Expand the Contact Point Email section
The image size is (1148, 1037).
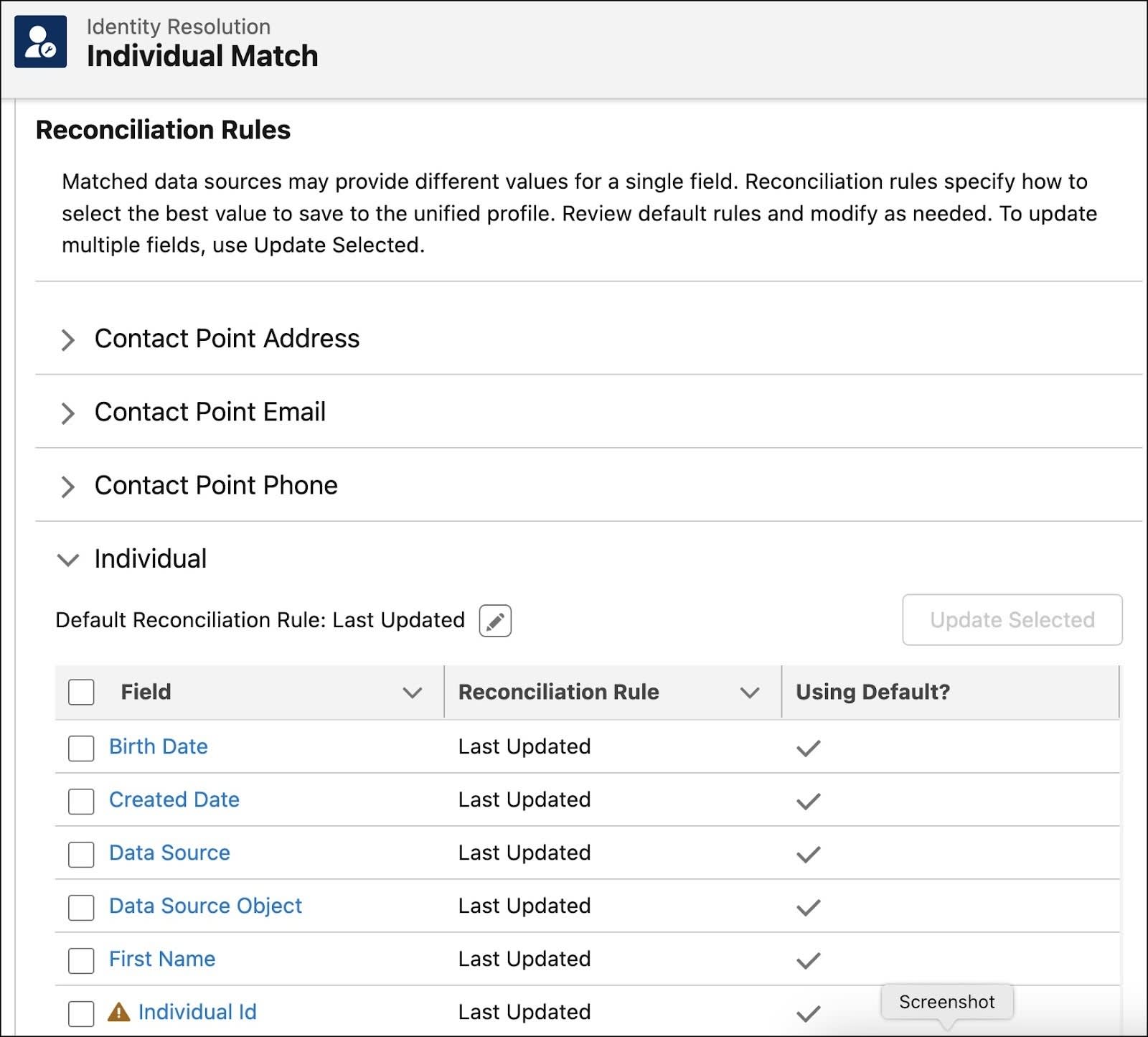coord(68,413)
